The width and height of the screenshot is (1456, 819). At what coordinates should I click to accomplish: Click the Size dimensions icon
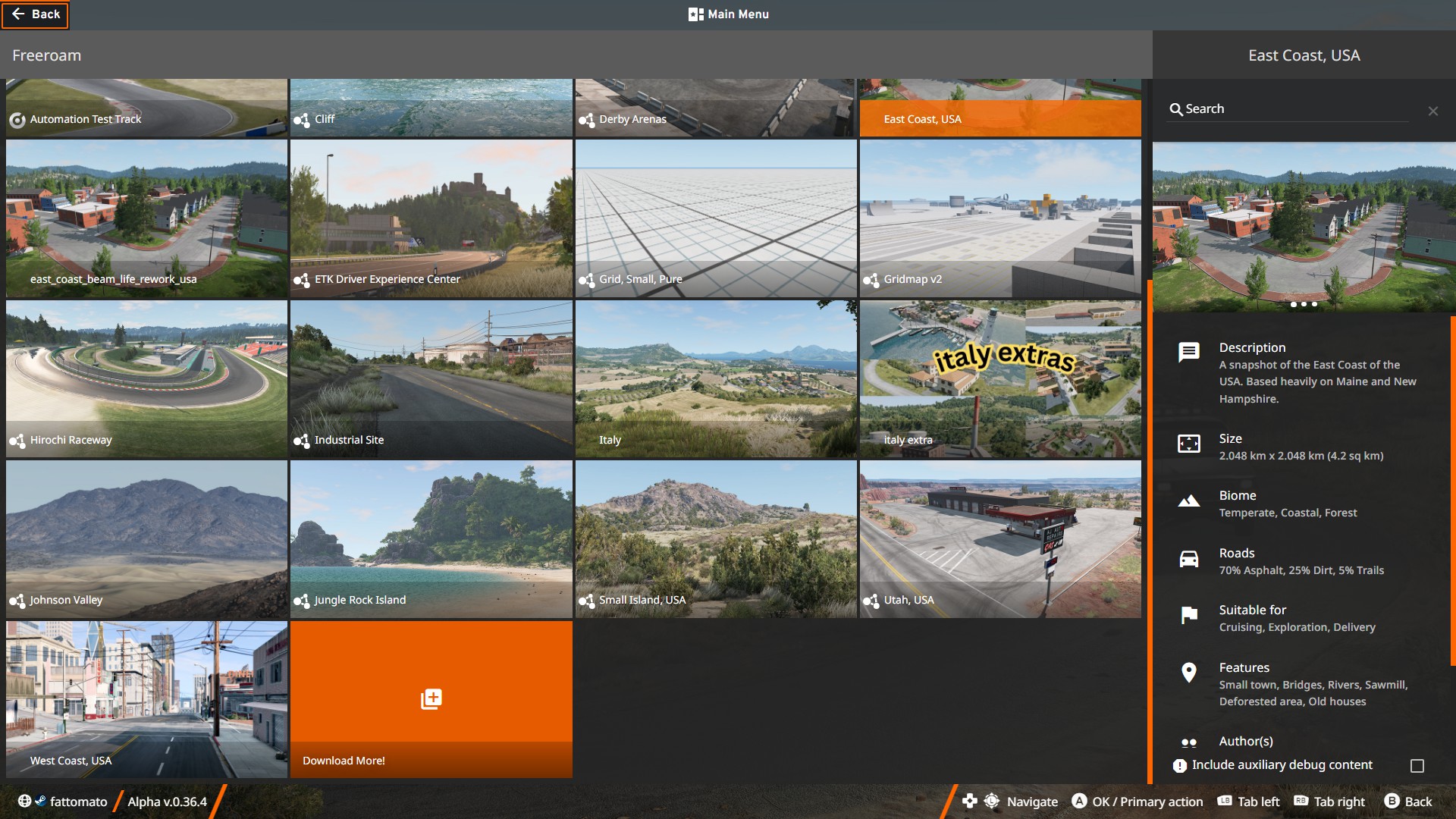click(1188, 444)
